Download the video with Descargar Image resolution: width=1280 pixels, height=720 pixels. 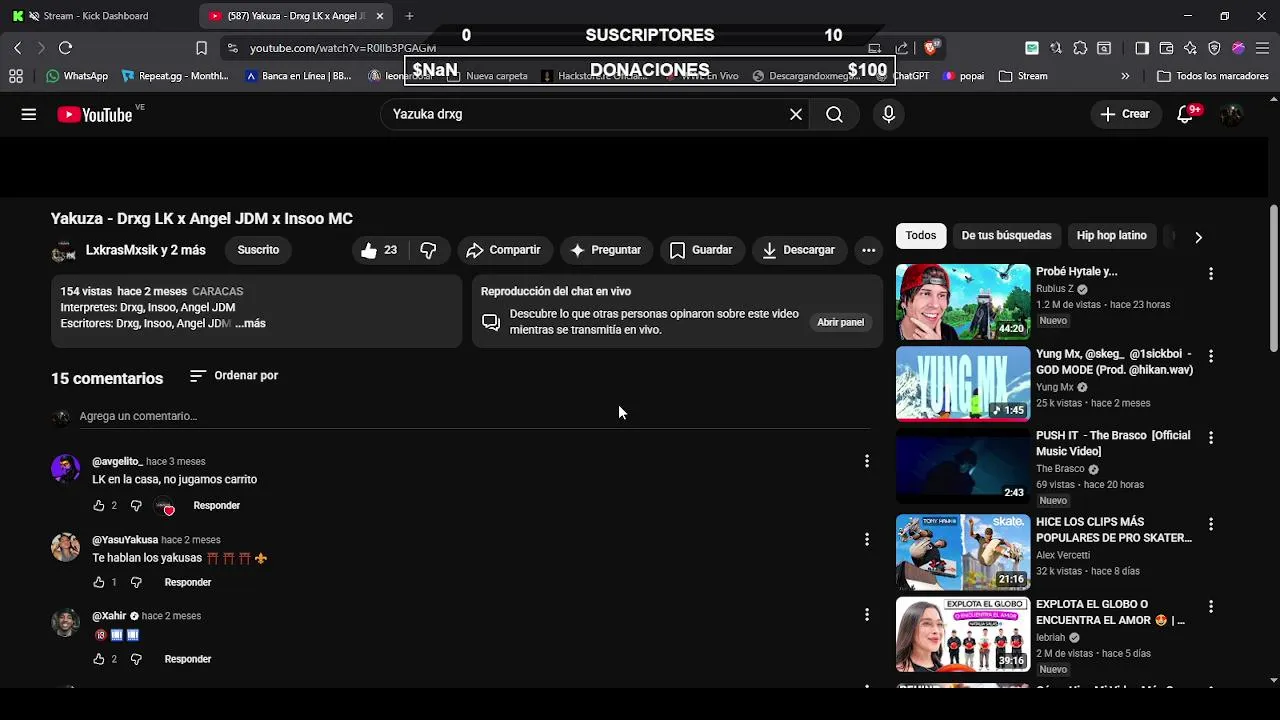point(798,250)
